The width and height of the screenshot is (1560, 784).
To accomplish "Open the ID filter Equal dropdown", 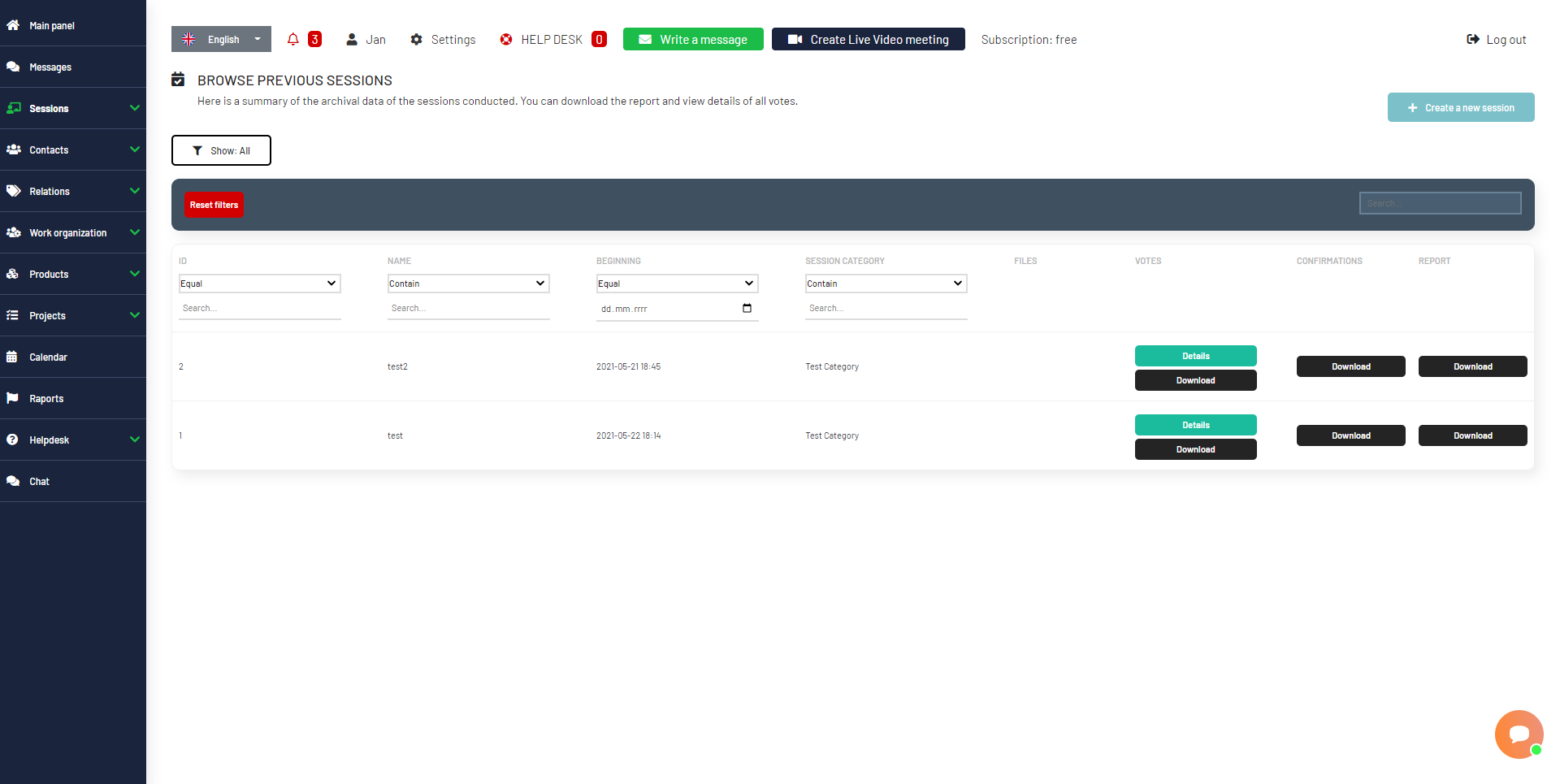I will coord(259,283).
